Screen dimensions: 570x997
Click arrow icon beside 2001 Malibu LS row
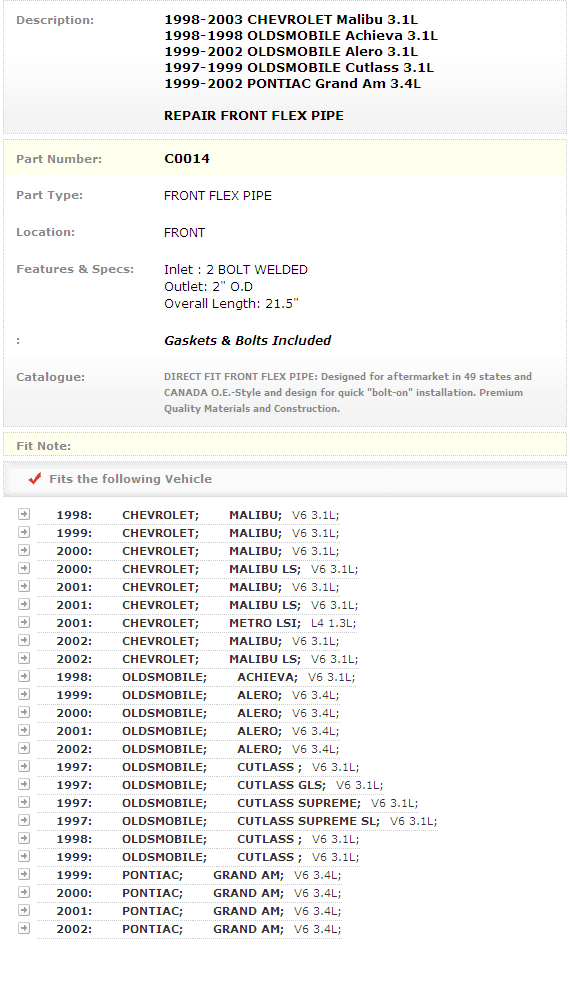click(x=24, y=603)
